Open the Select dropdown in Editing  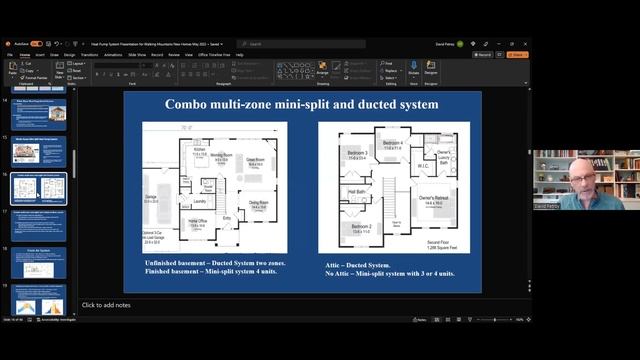(x=389, y=78)
